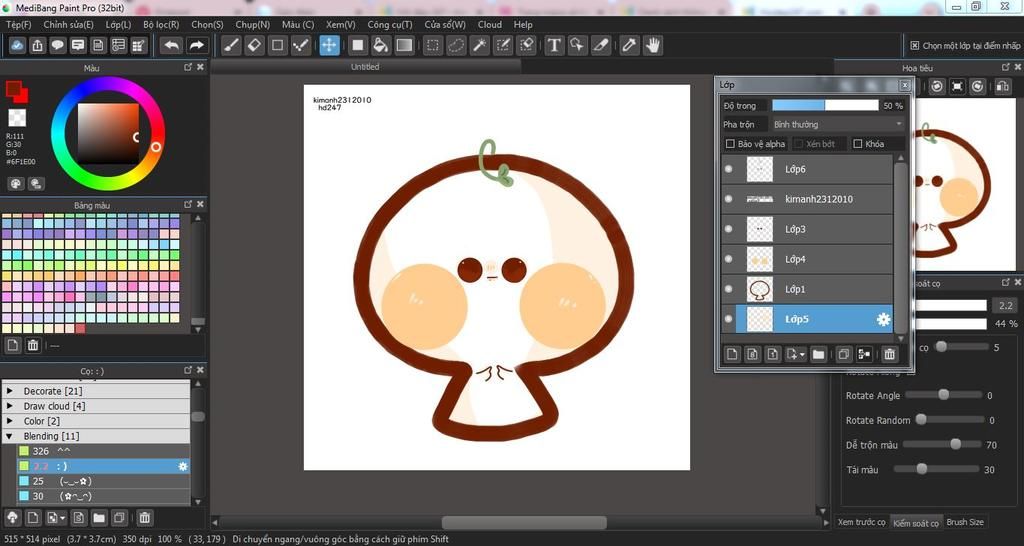Screen dimensions: 1024x546
Task: Click the foreground dark red color swatch
Action: coord(14,89)
